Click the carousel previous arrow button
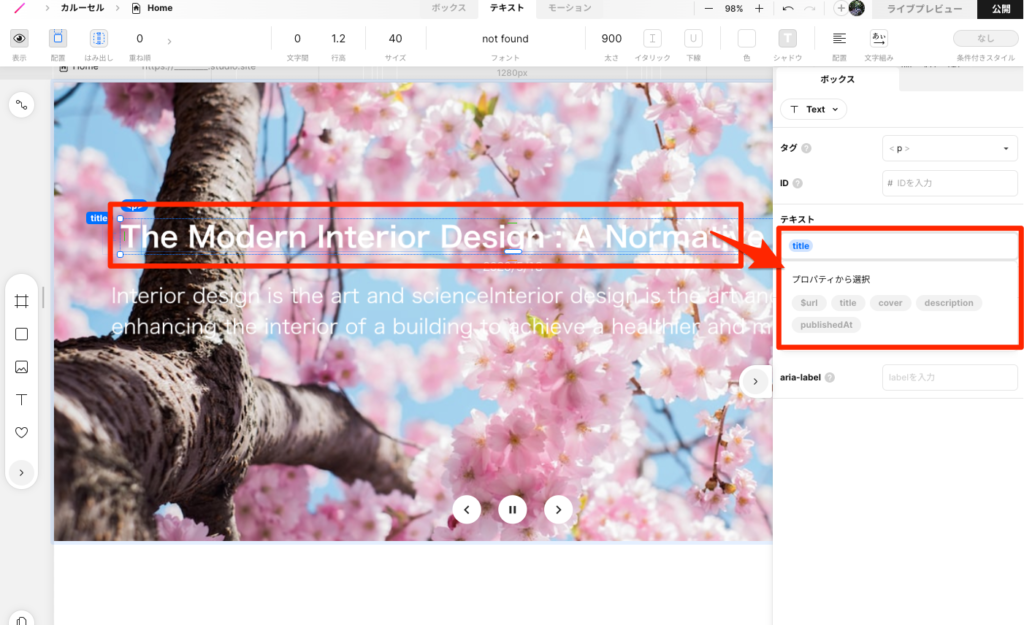 [x=467, y=509]
